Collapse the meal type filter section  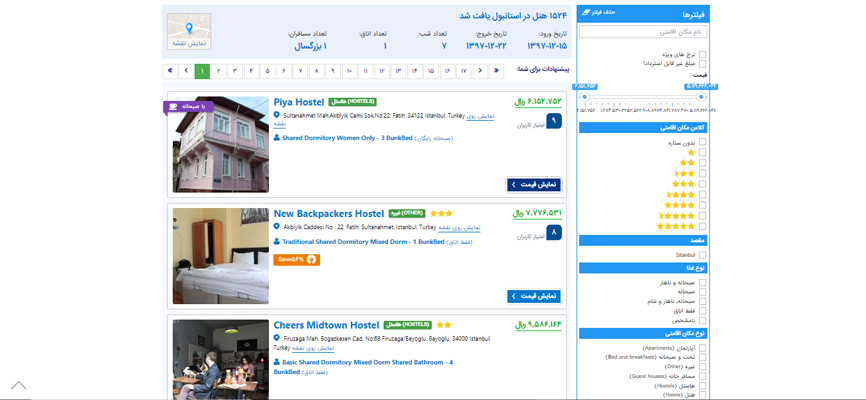[643, 268]
